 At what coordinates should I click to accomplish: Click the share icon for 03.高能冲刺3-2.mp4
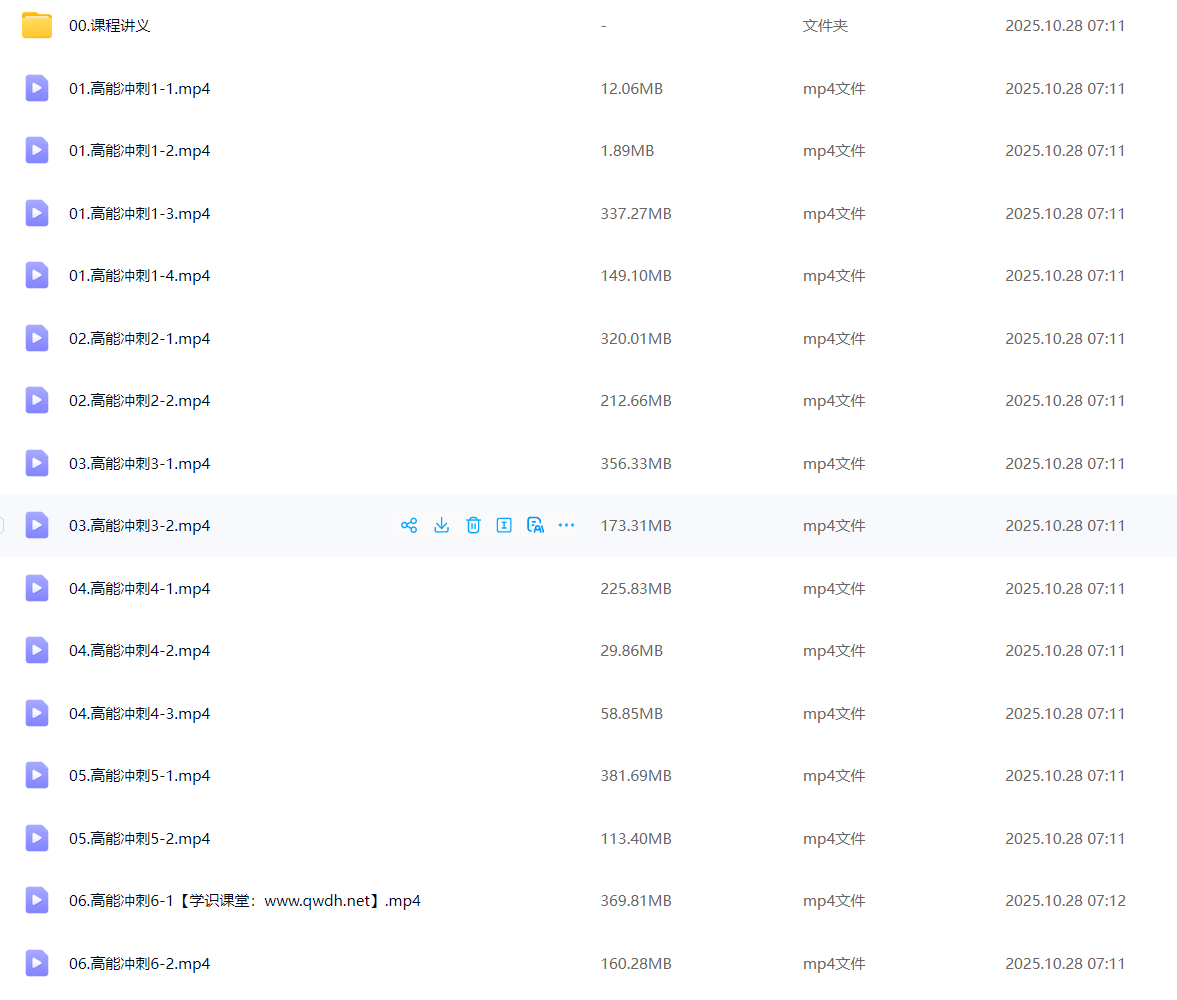tap(409, 525)
